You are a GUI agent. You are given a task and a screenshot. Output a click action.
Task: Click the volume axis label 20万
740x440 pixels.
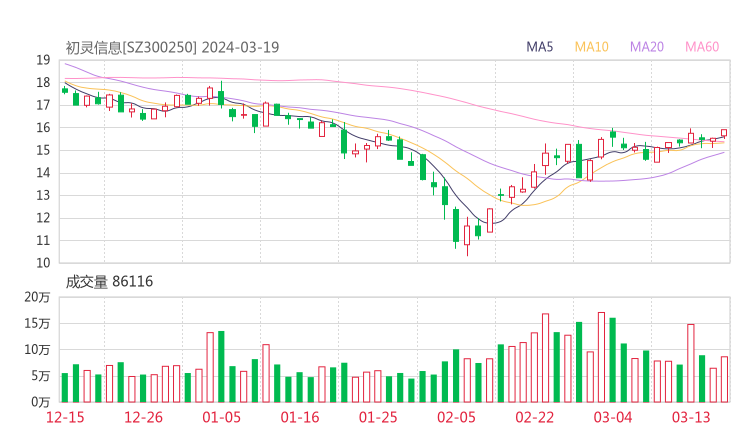(x=37, y=297)
